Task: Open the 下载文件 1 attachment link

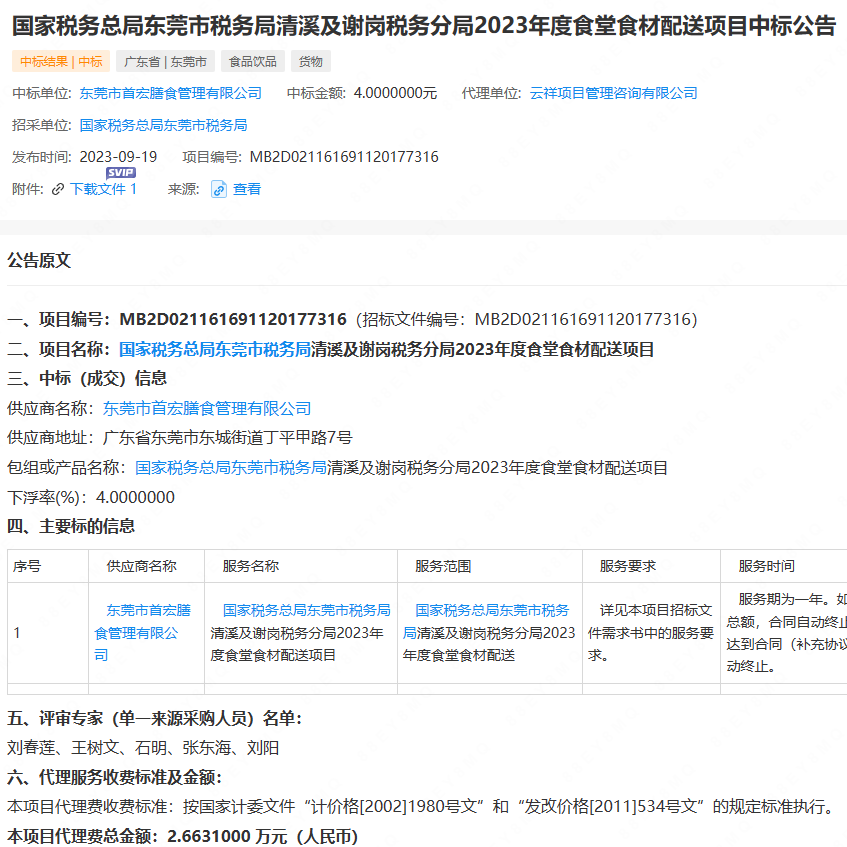Action: pyautogui.click(x=102, y=188)
